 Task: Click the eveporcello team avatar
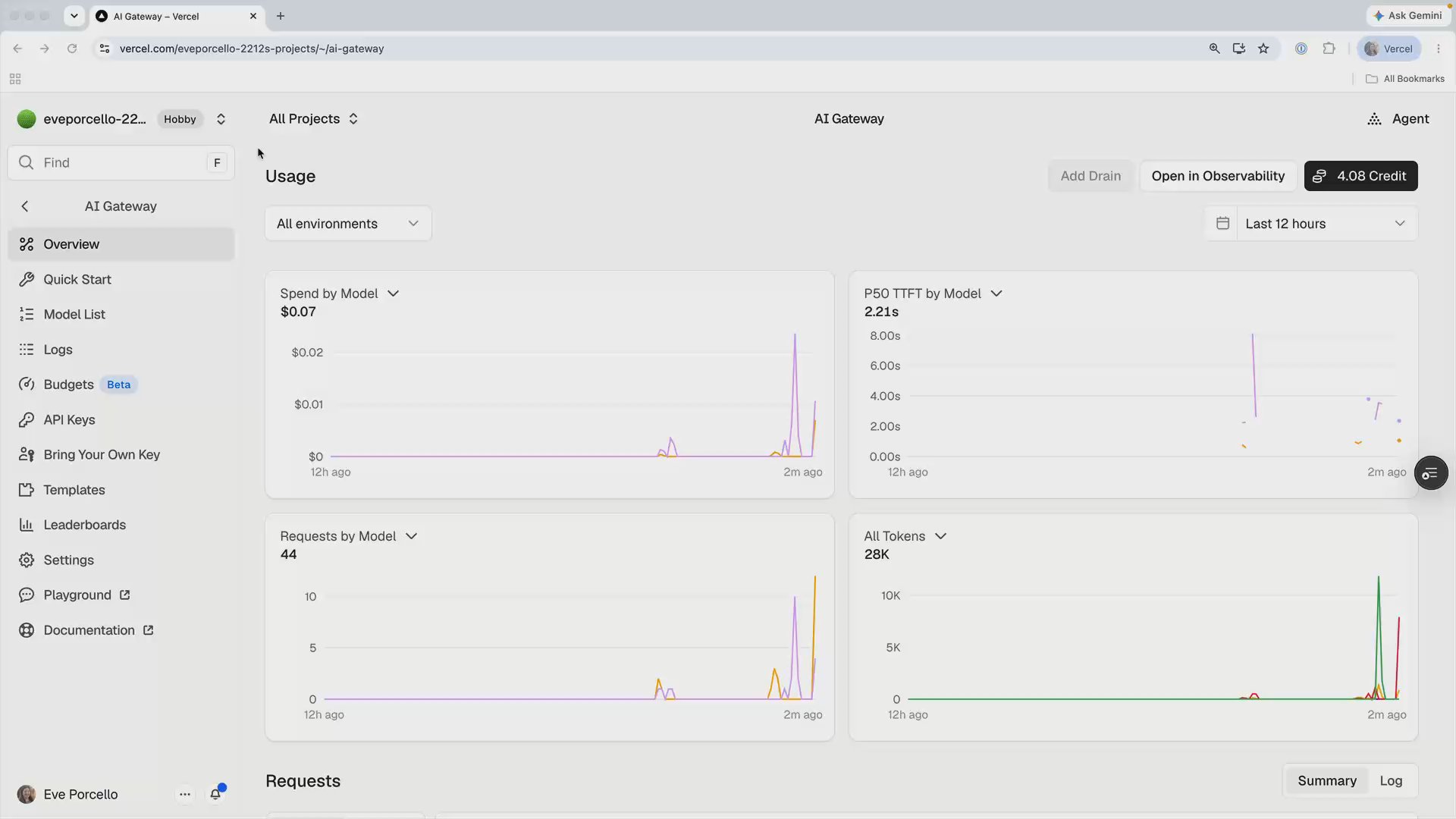pos(27,119)
